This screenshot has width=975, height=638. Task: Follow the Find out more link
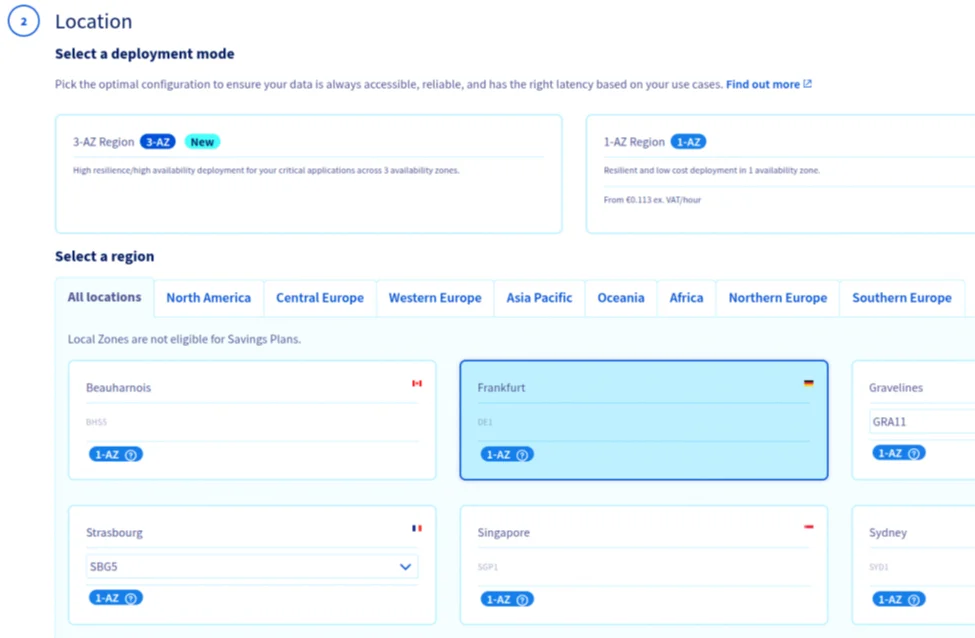[764, 84]
